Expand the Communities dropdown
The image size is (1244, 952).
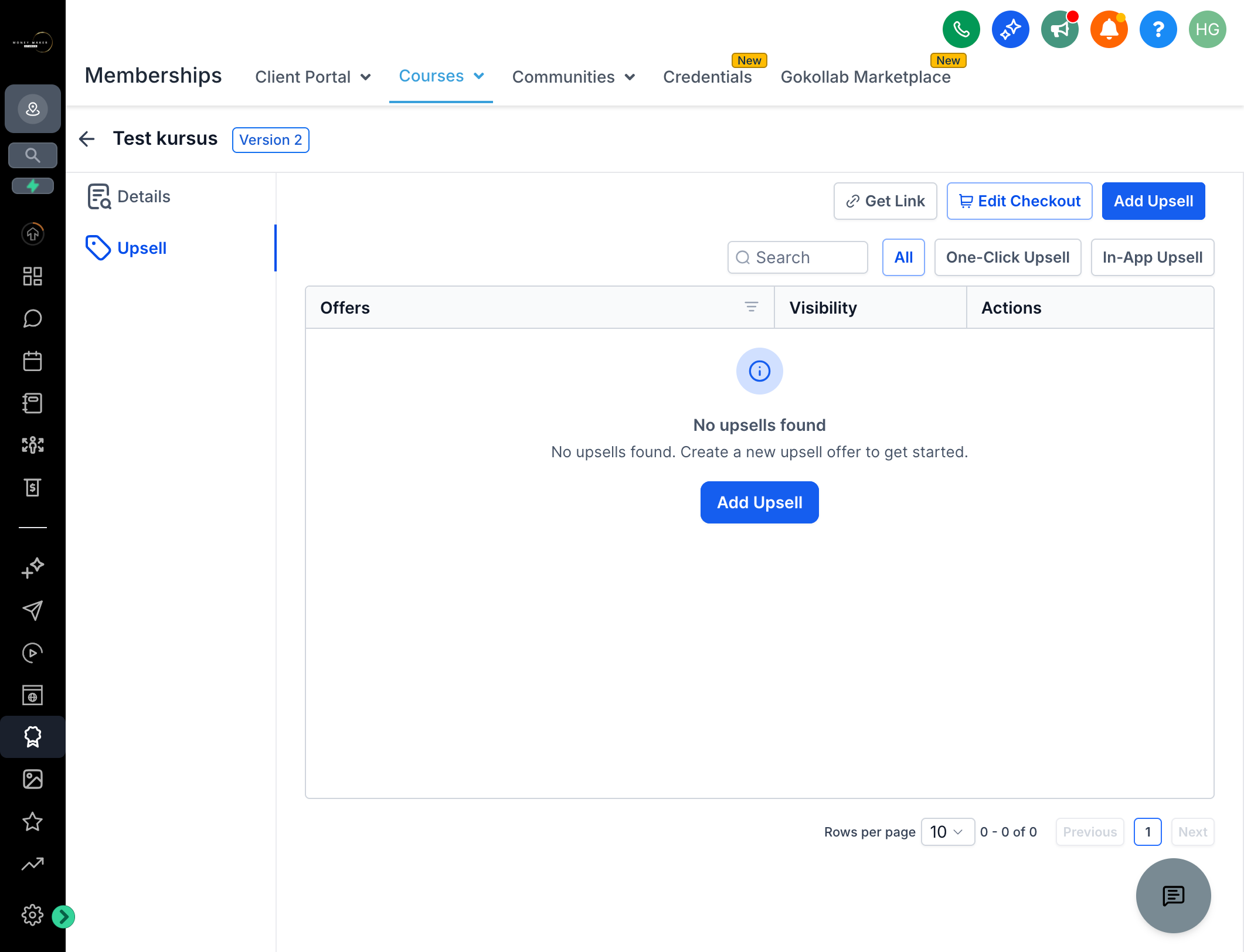tap(573, 77)
